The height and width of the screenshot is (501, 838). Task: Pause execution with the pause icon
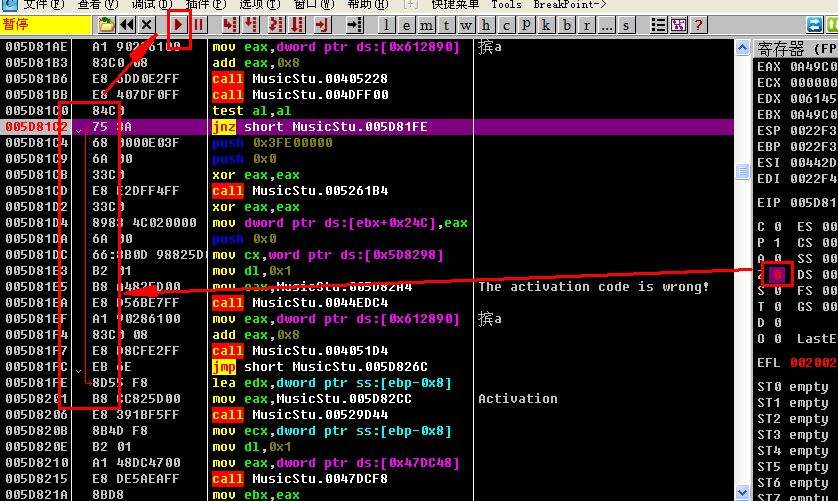tap(198, 25)
